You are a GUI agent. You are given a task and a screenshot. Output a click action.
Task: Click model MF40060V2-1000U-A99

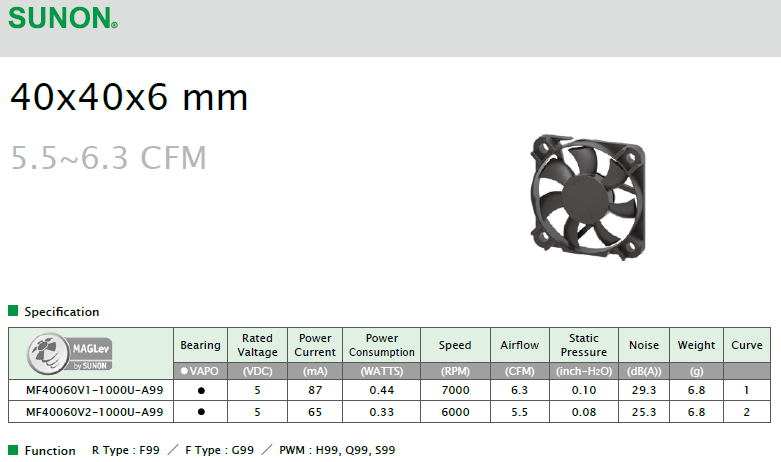click(95, 412)
